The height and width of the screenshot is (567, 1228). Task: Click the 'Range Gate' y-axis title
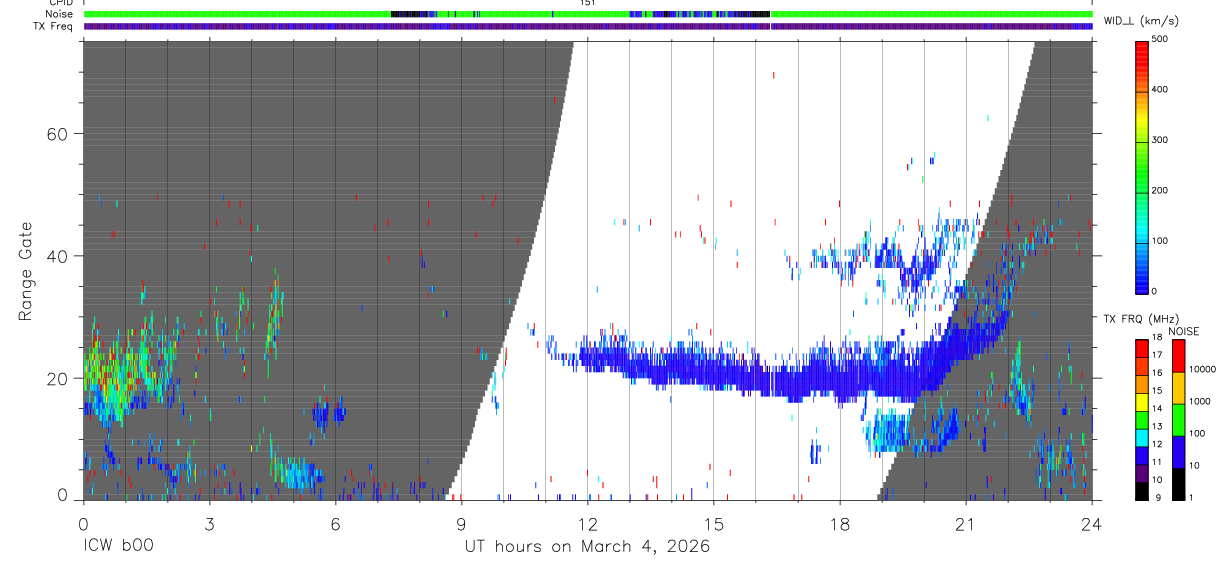pos(27,271)
